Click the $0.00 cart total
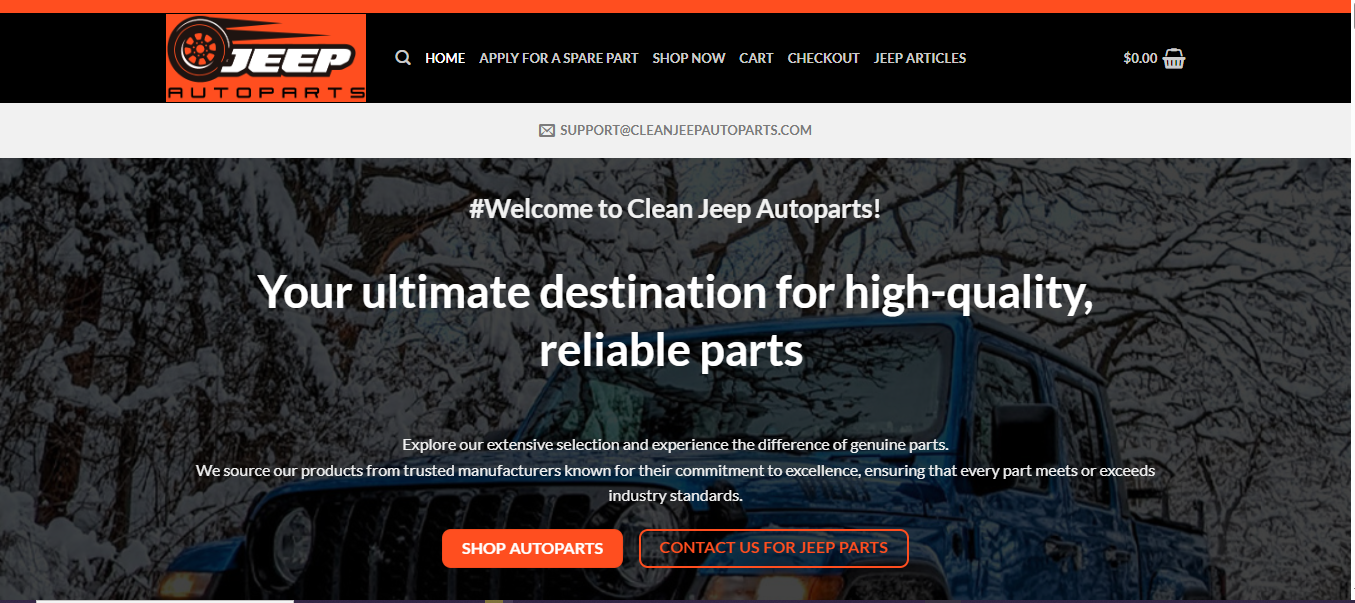 [1140, 58]
